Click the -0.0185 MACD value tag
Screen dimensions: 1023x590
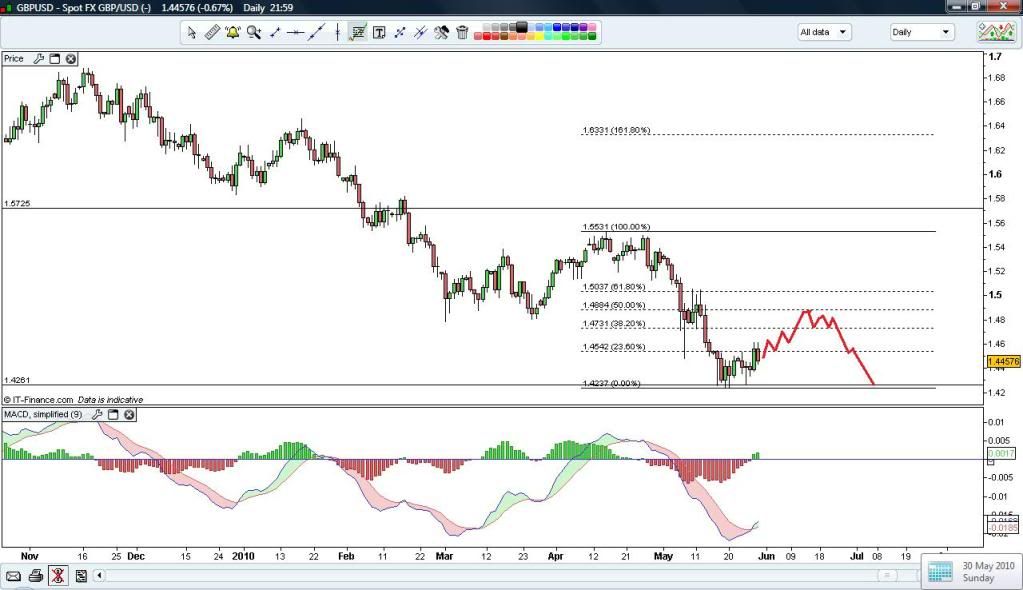(x=1003, y=527)
